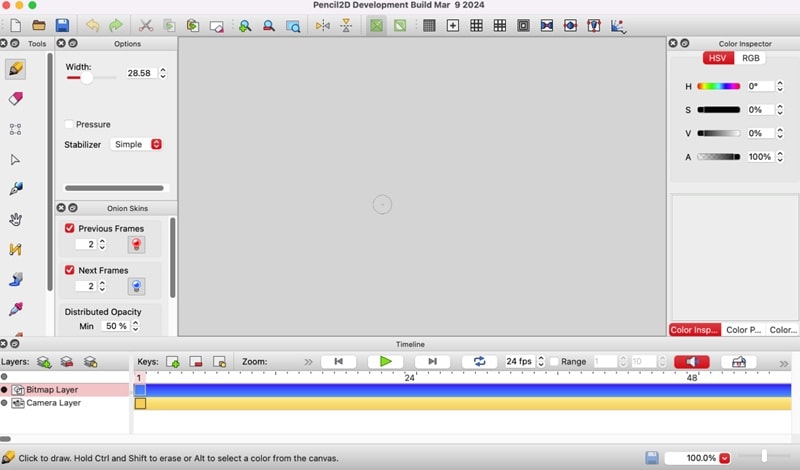Click the Width slider
This screenshot has width=800, height=470.
pos(91,78)
